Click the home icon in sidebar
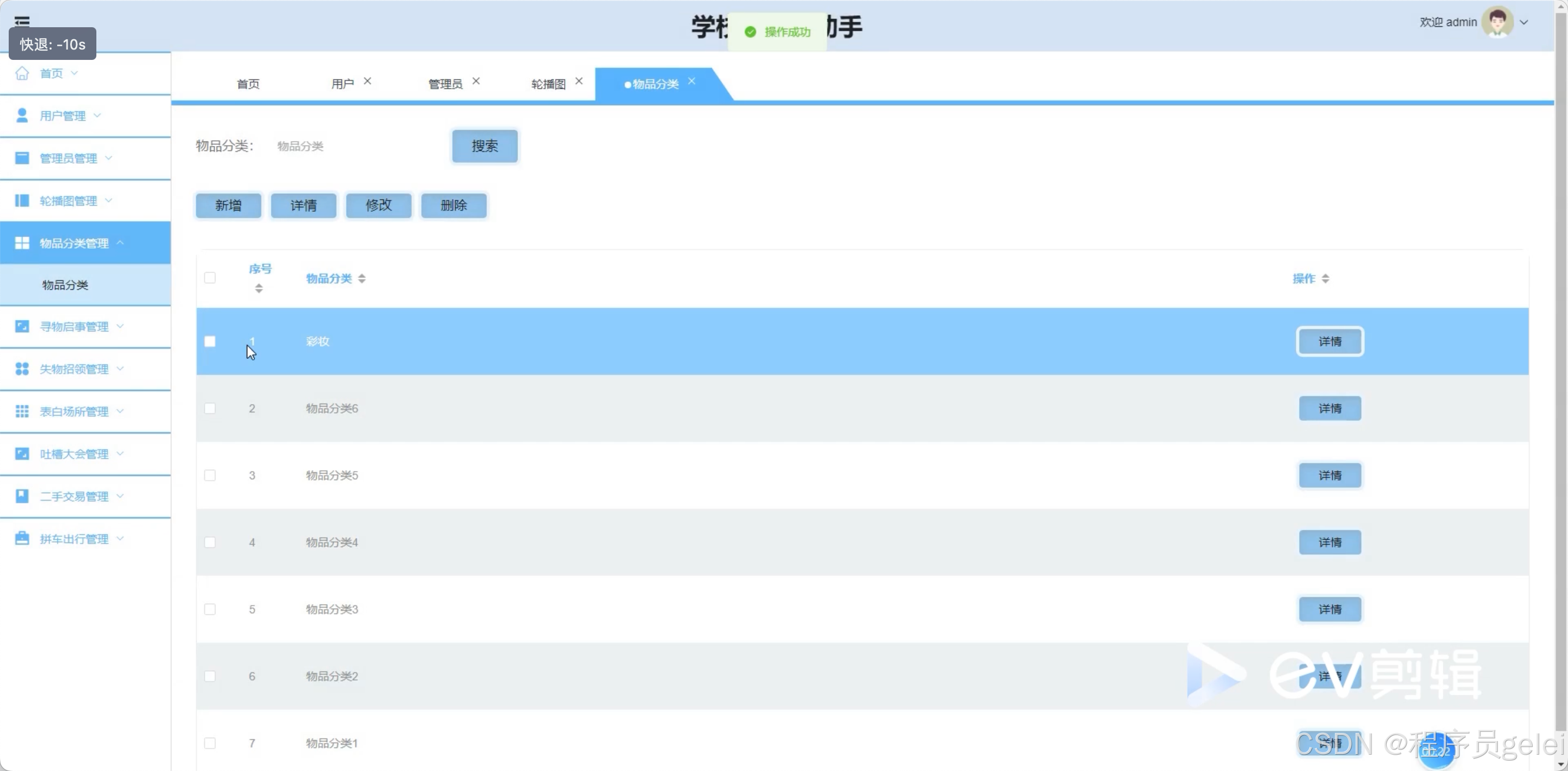The image size is (1568, 771). (22, 73)
